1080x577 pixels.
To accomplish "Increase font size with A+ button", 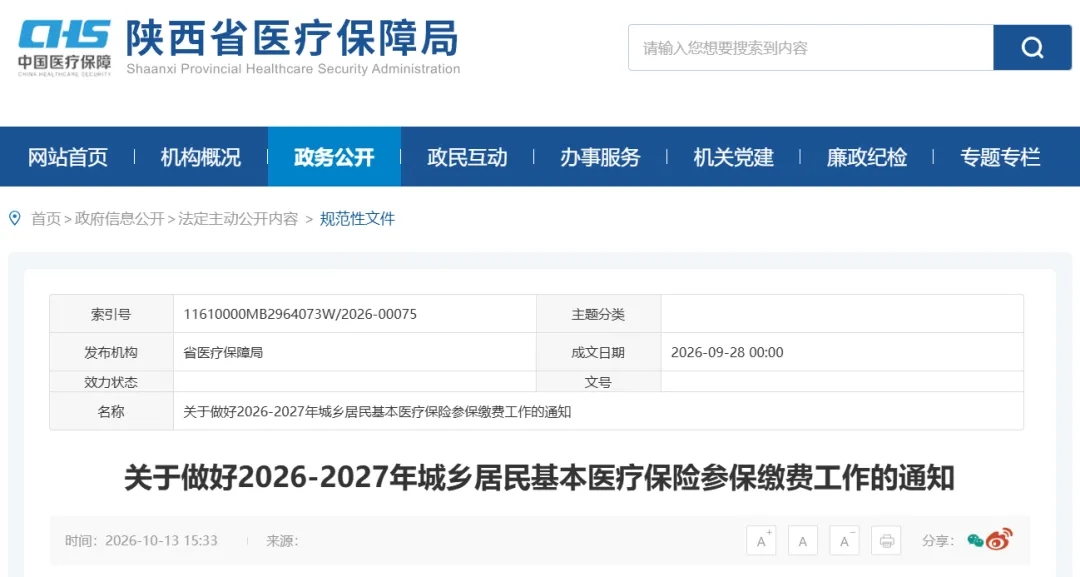I will coord(761,541).
